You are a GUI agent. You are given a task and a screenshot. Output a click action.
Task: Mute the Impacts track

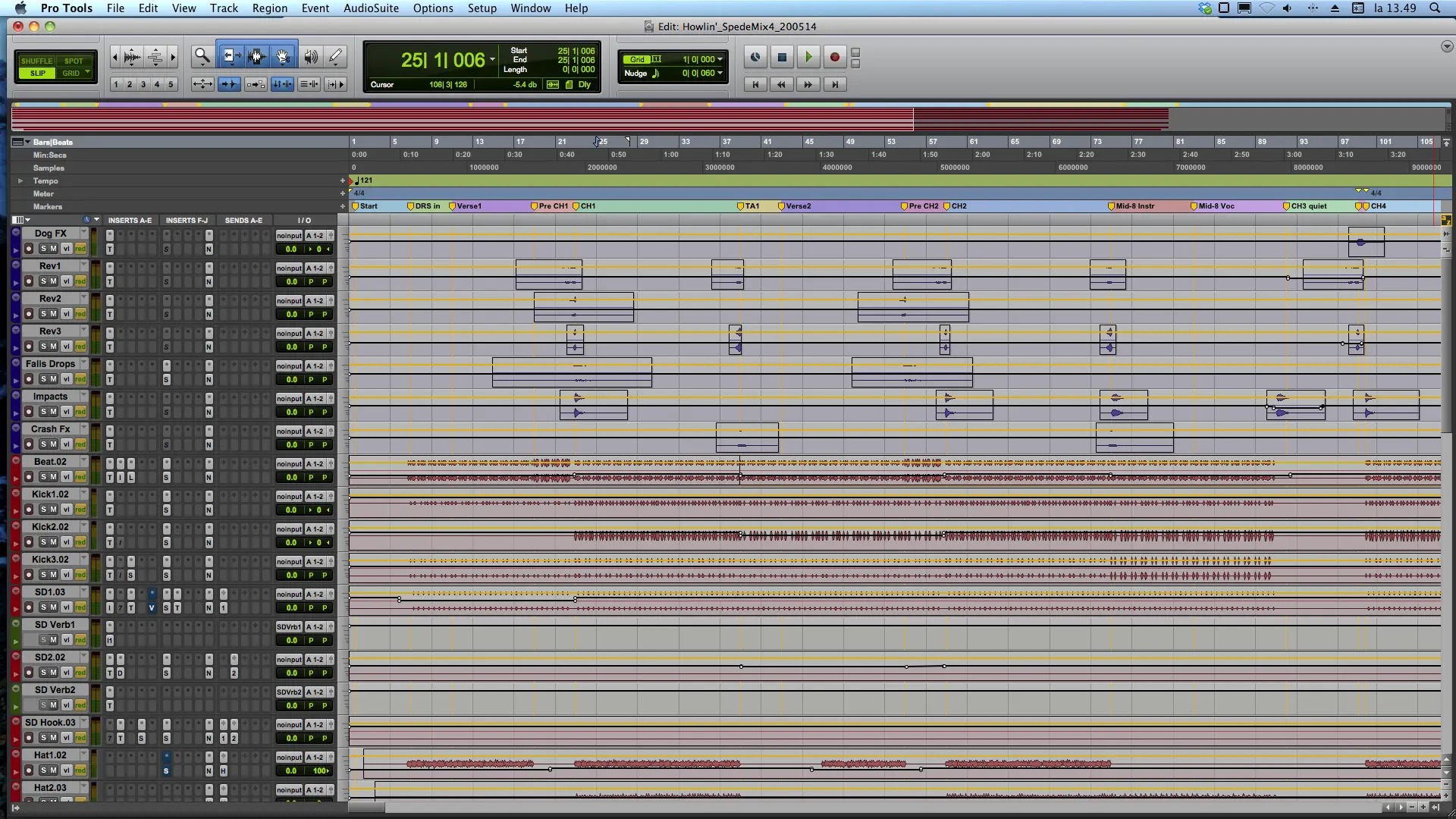point(54,412)
